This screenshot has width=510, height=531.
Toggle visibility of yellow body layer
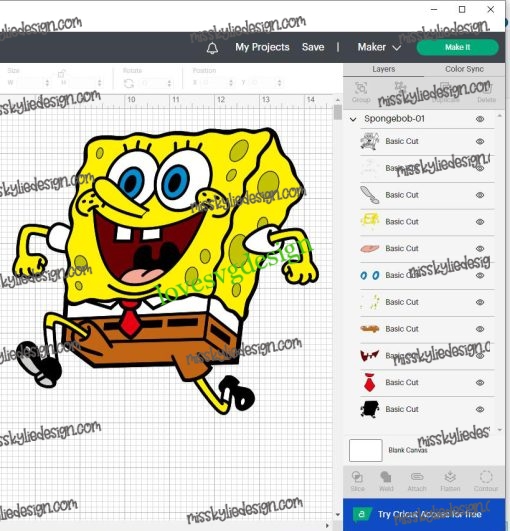point(480,222)
